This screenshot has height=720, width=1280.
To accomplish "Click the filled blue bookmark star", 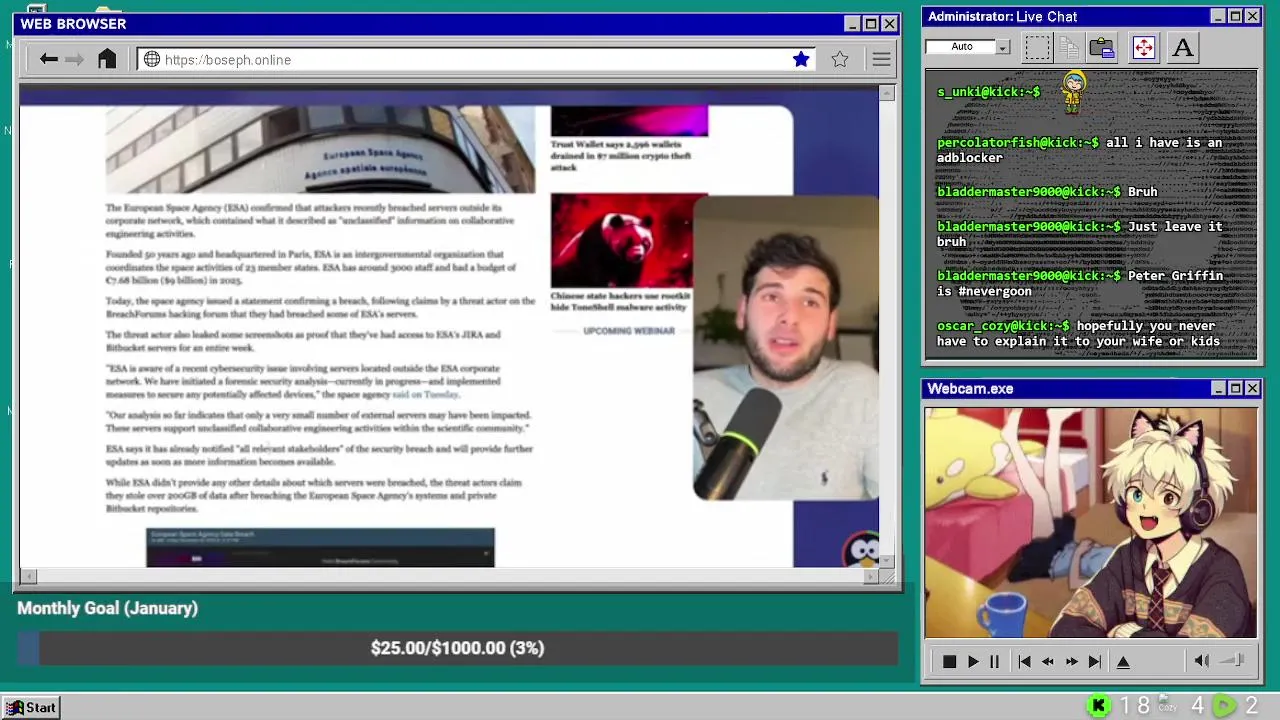I will [x=801, y=60].
